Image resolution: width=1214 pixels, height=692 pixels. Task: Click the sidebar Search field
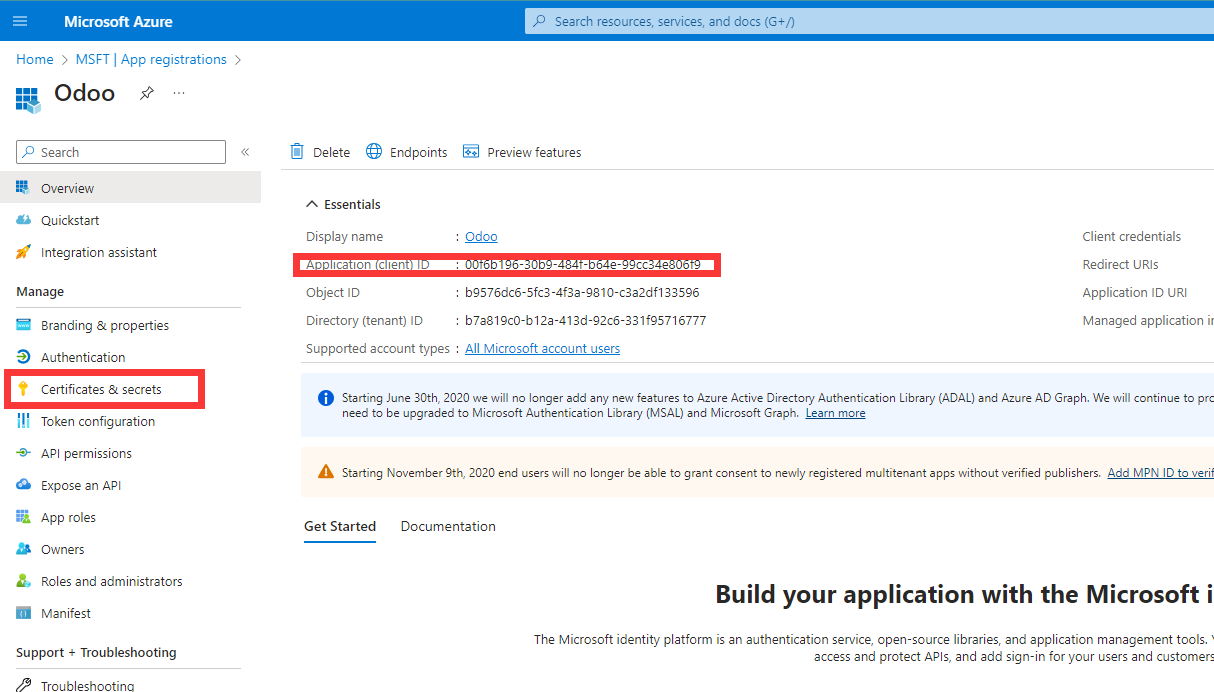click(121, 152)
